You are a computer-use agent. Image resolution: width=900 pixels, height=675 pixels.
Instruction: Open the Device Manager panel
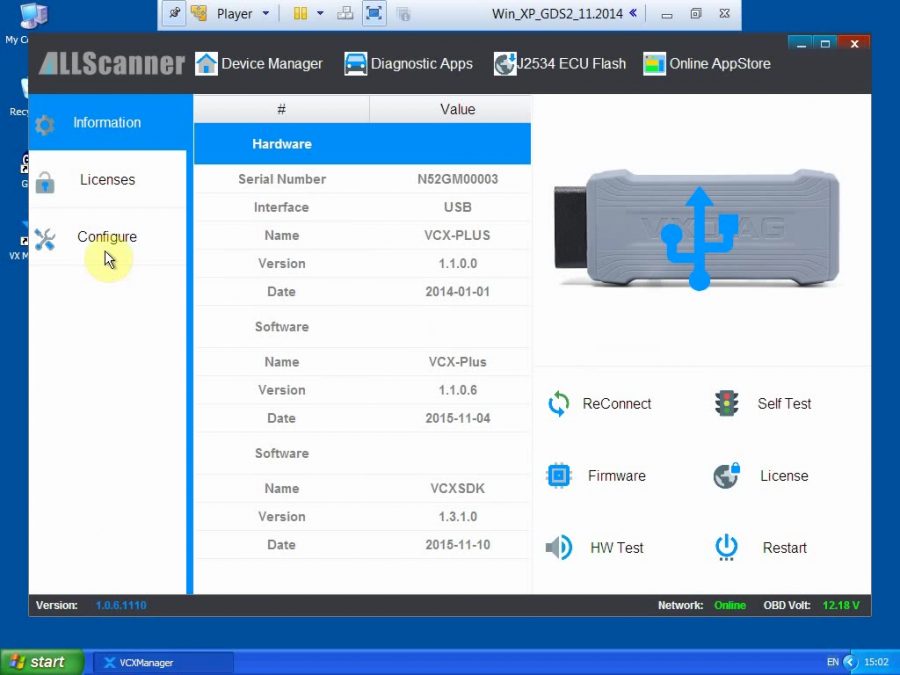[258, 63]
